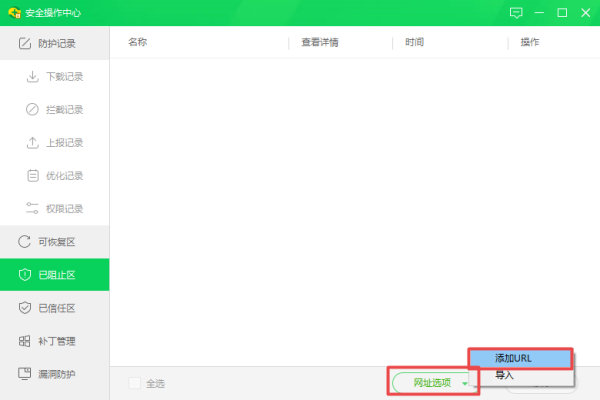Click the 补丁管理 grid icon

[24, 341]
